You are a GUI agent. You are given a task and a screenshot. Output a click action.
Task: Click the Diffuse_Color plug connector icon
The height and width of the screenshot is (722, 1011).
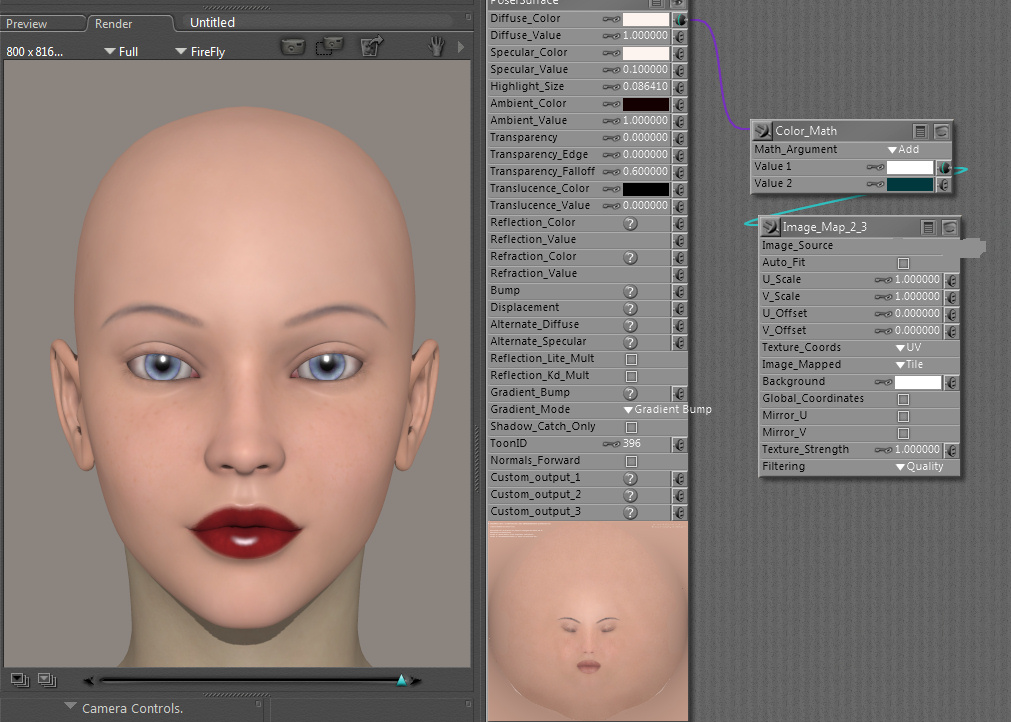pyautogui.click(x=680, y=19)
